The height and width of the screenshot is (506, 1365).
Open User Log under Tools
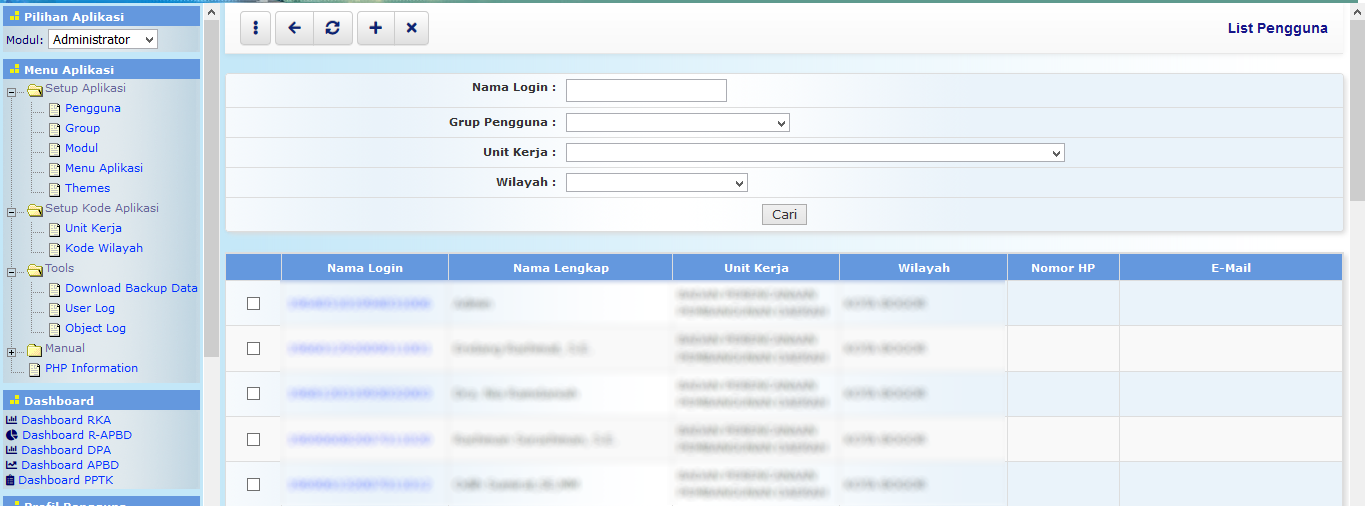pos(90,308)
